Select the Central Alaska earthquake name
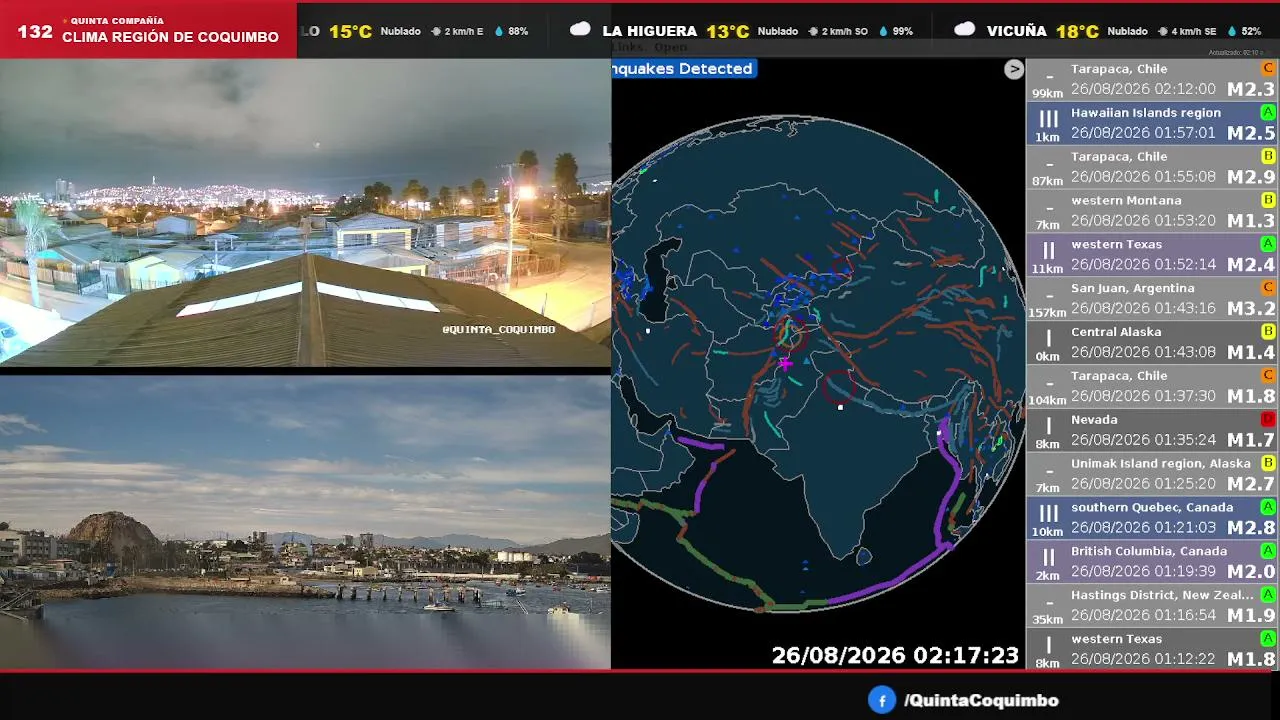The height and width of the screenshot is (720, 1280). pyautogui.click(x=1116, y=332)
